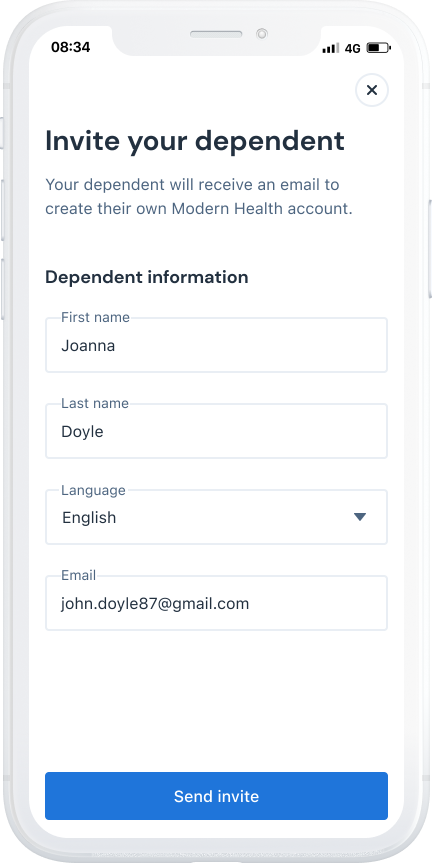
Task: Click the 'Email' field label
Action: (78, 575)
